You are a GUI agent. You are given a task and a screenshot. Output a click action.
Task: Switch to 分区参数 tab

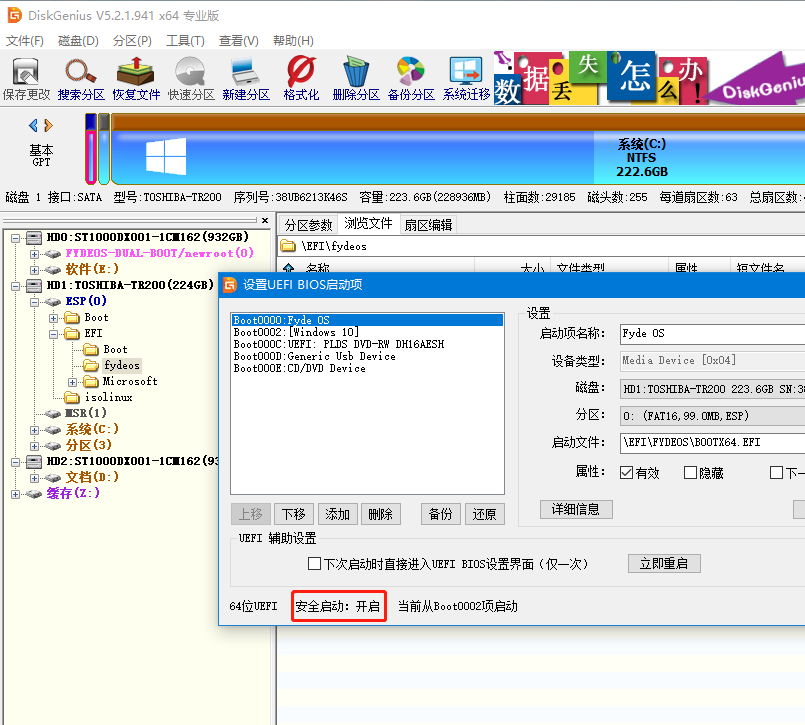(x=309, y=225)
